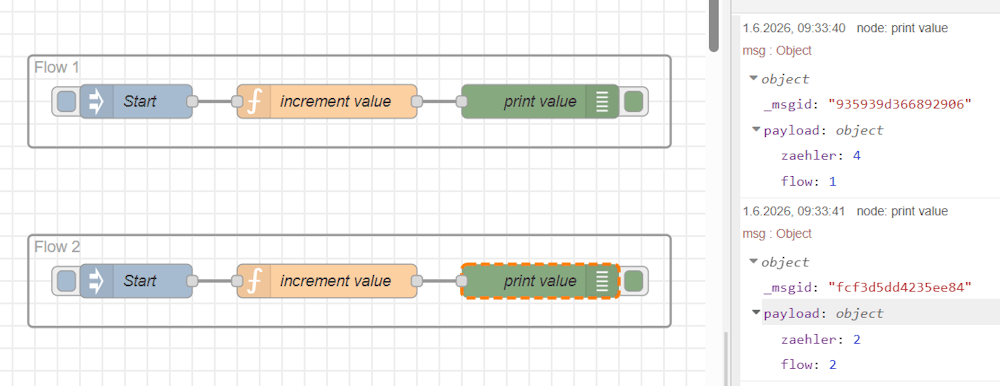The height and width of the screenshot is (386, 1000).
Task: Click the debug list icon on Flow 1 print value
Action: click(603, 101)
